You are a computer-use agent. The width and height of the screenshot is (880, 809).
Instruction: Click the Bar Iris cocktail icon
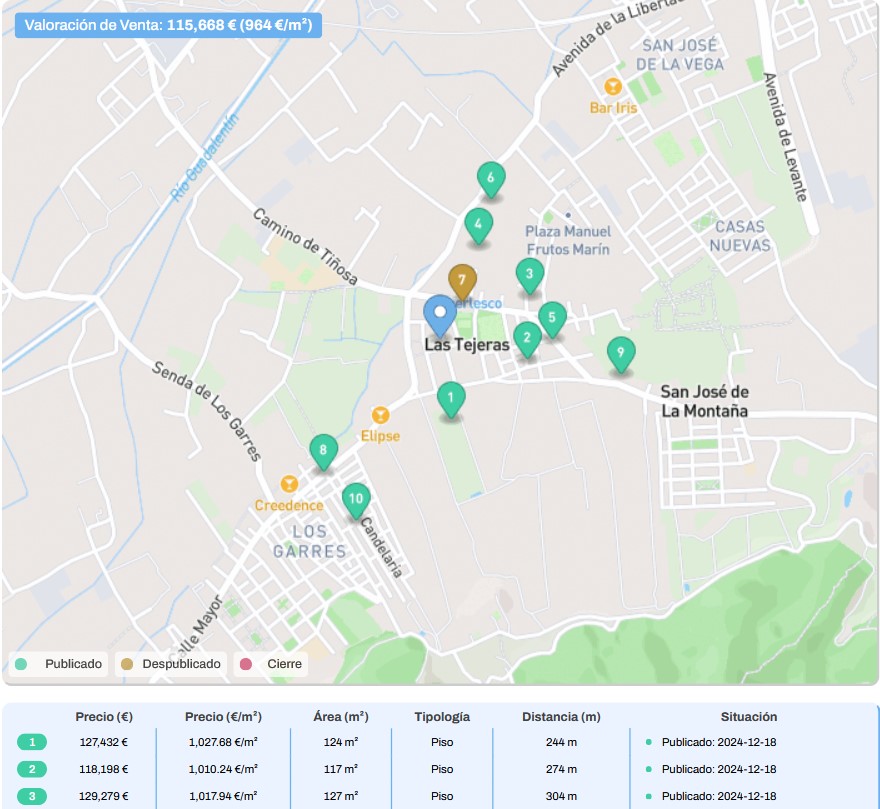[x=613, y=87]
